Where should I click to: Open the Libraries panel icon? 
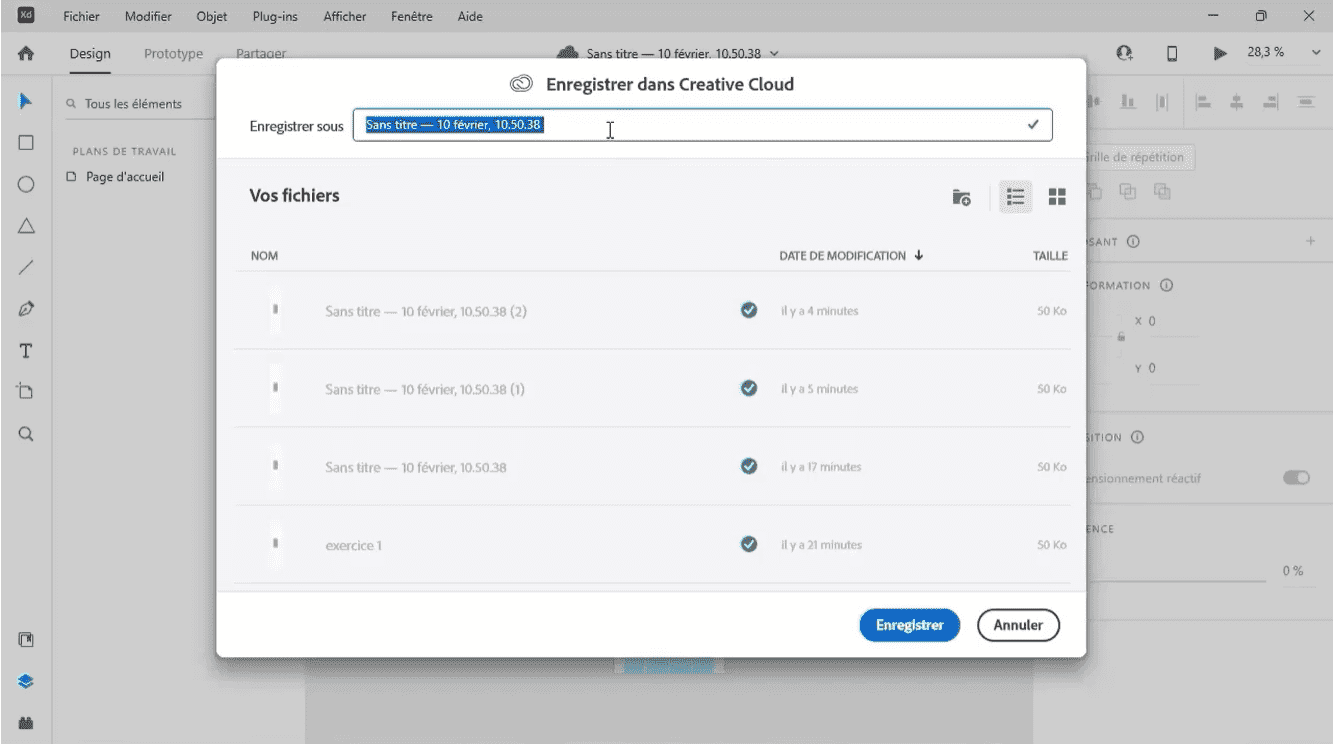26,639
